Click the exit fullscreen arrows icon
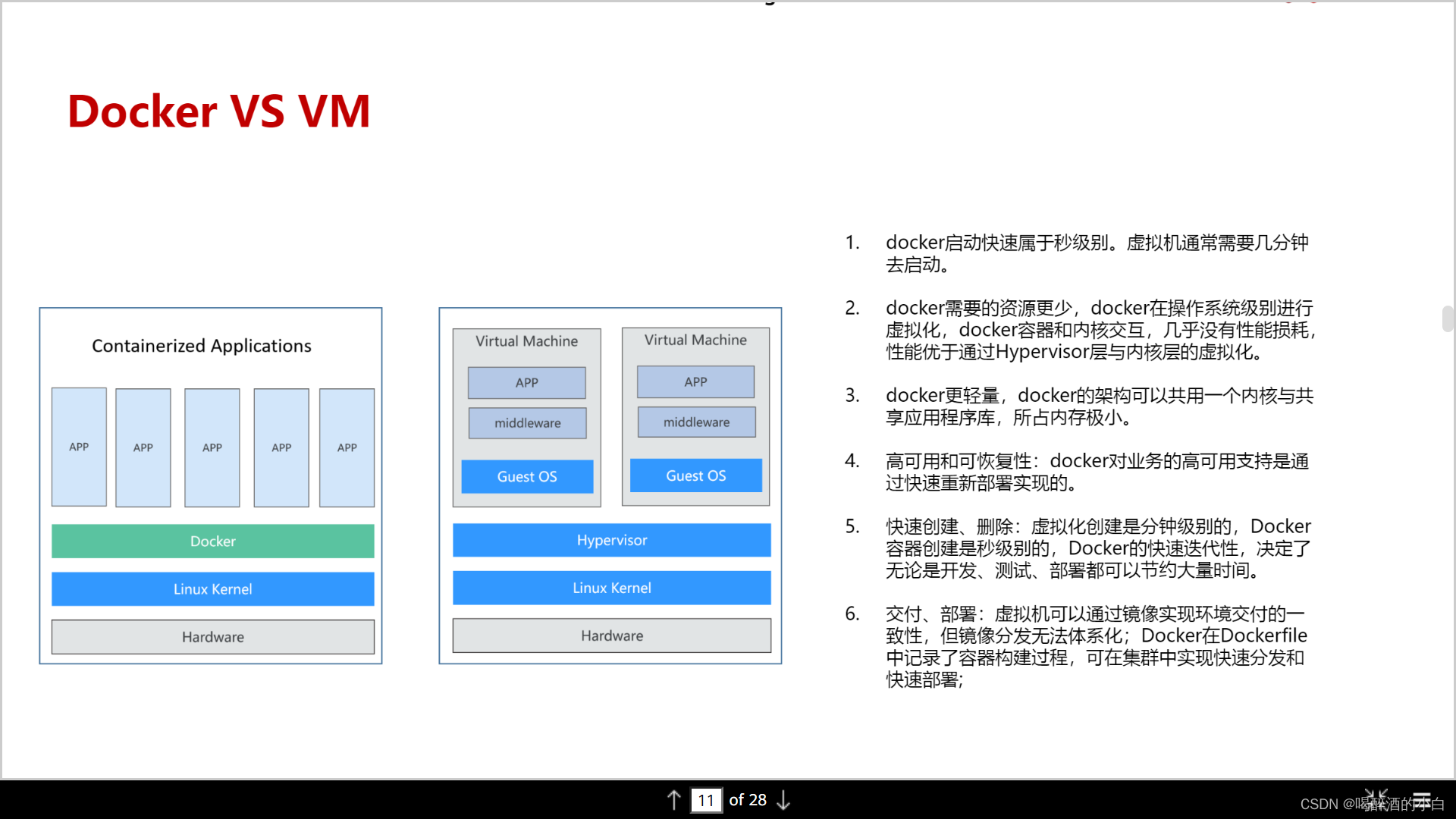 [1376, 799]
